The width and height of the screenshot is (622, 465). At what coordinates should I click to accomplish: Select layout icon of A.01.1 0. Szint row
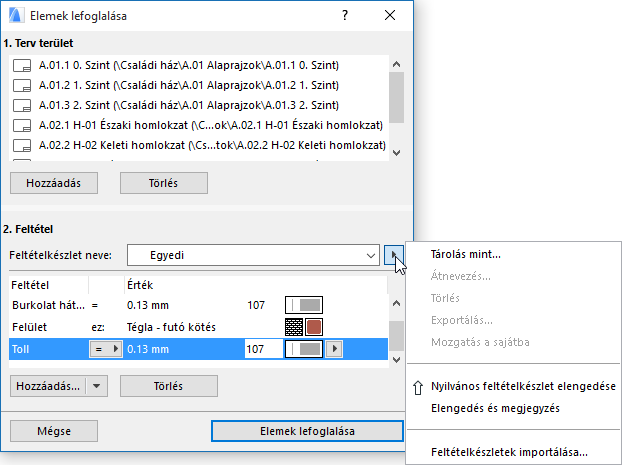click(22, 65)
